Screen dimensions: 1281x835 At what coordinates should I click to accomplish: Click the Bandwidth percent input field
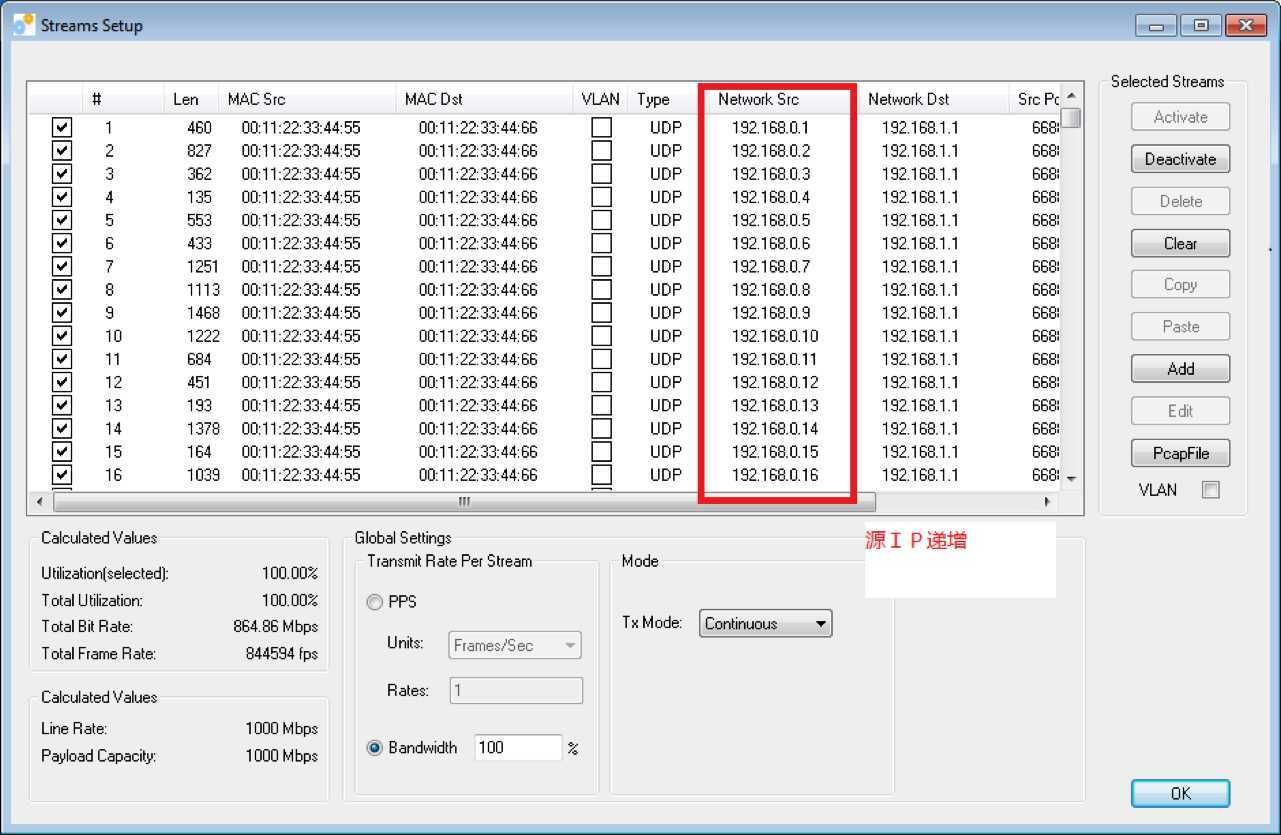518,747
